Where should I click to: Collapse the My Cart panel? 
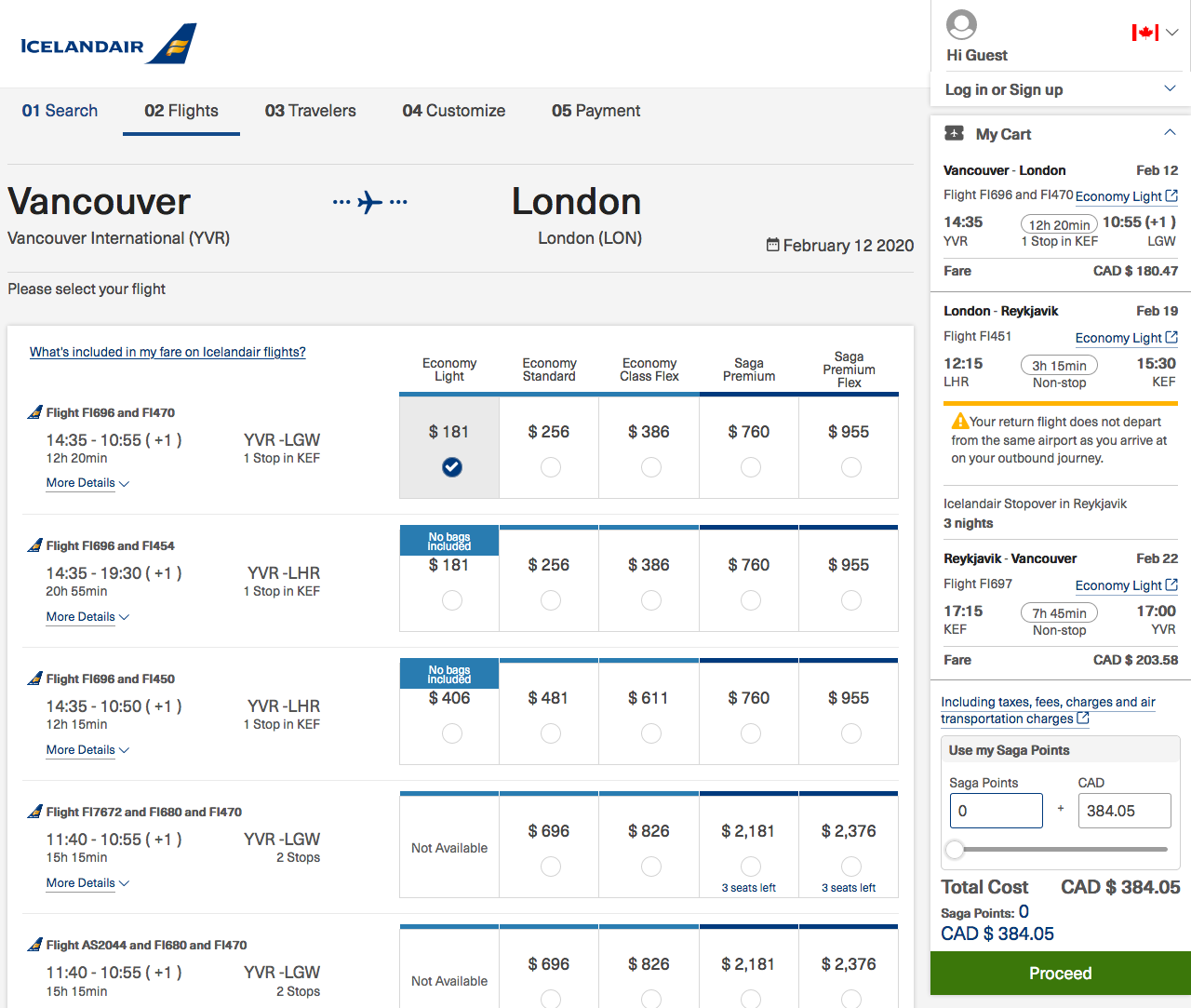(x=1171, y=132)
